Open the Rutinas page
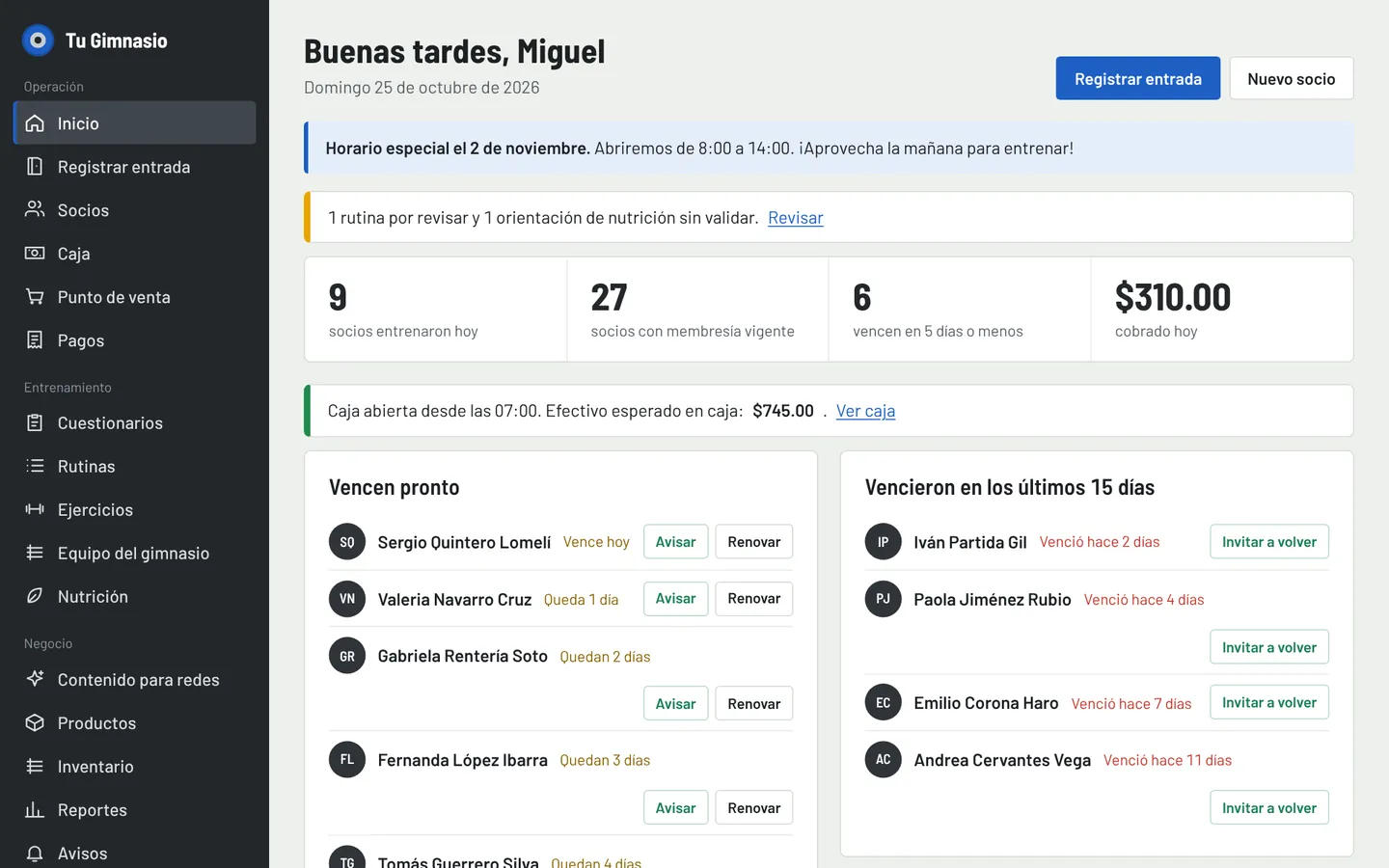The image size is (1389, 868). coord(134,466)
